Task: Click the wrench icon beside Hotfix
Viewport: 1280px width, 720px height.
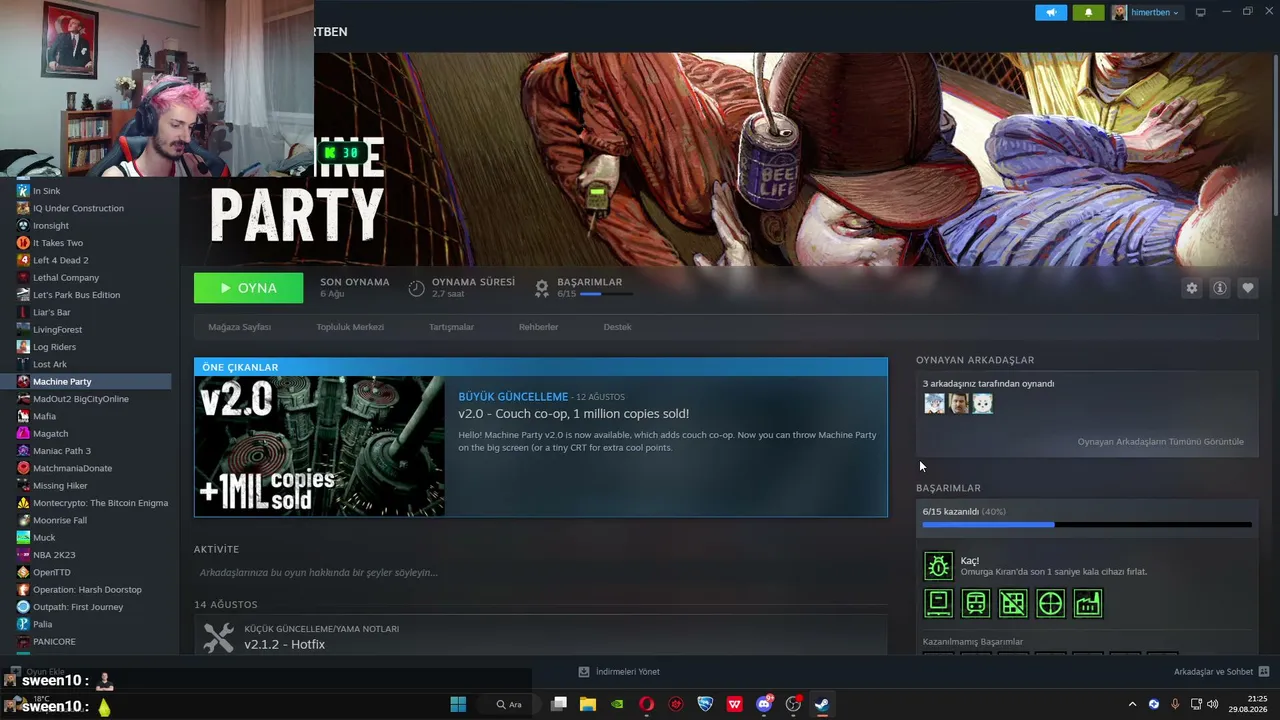Action: coord(218,638)
